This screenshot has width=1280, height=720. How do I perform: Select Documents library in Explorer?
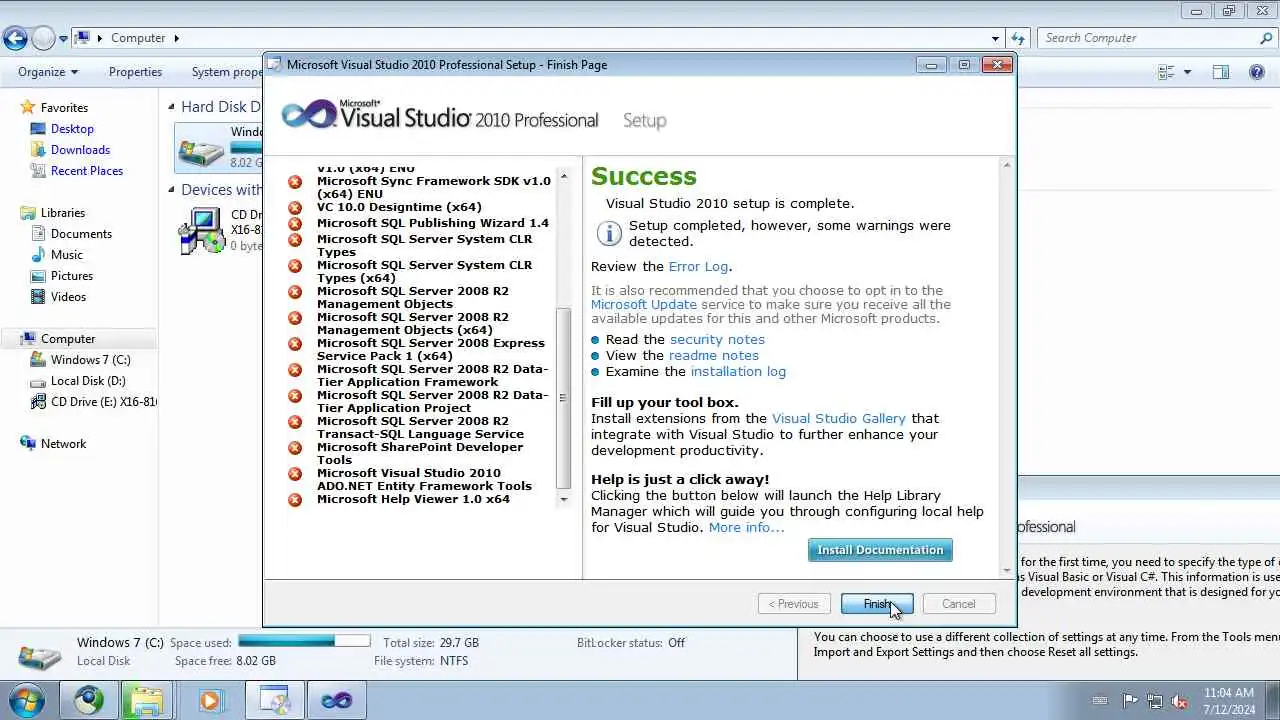point(81,234)
